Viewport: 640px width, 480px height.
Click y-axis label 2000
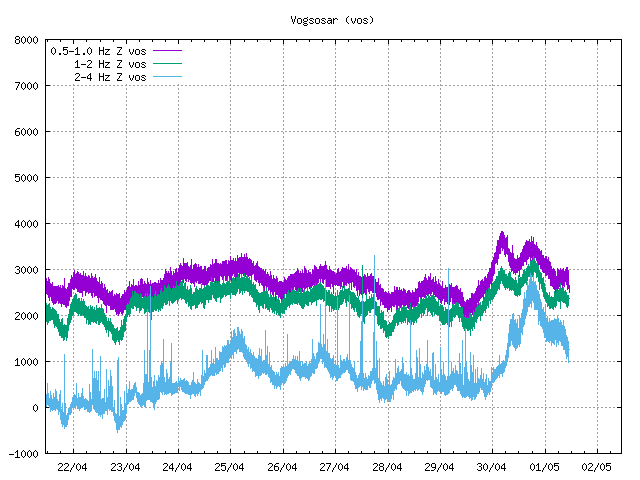(26, 316)
